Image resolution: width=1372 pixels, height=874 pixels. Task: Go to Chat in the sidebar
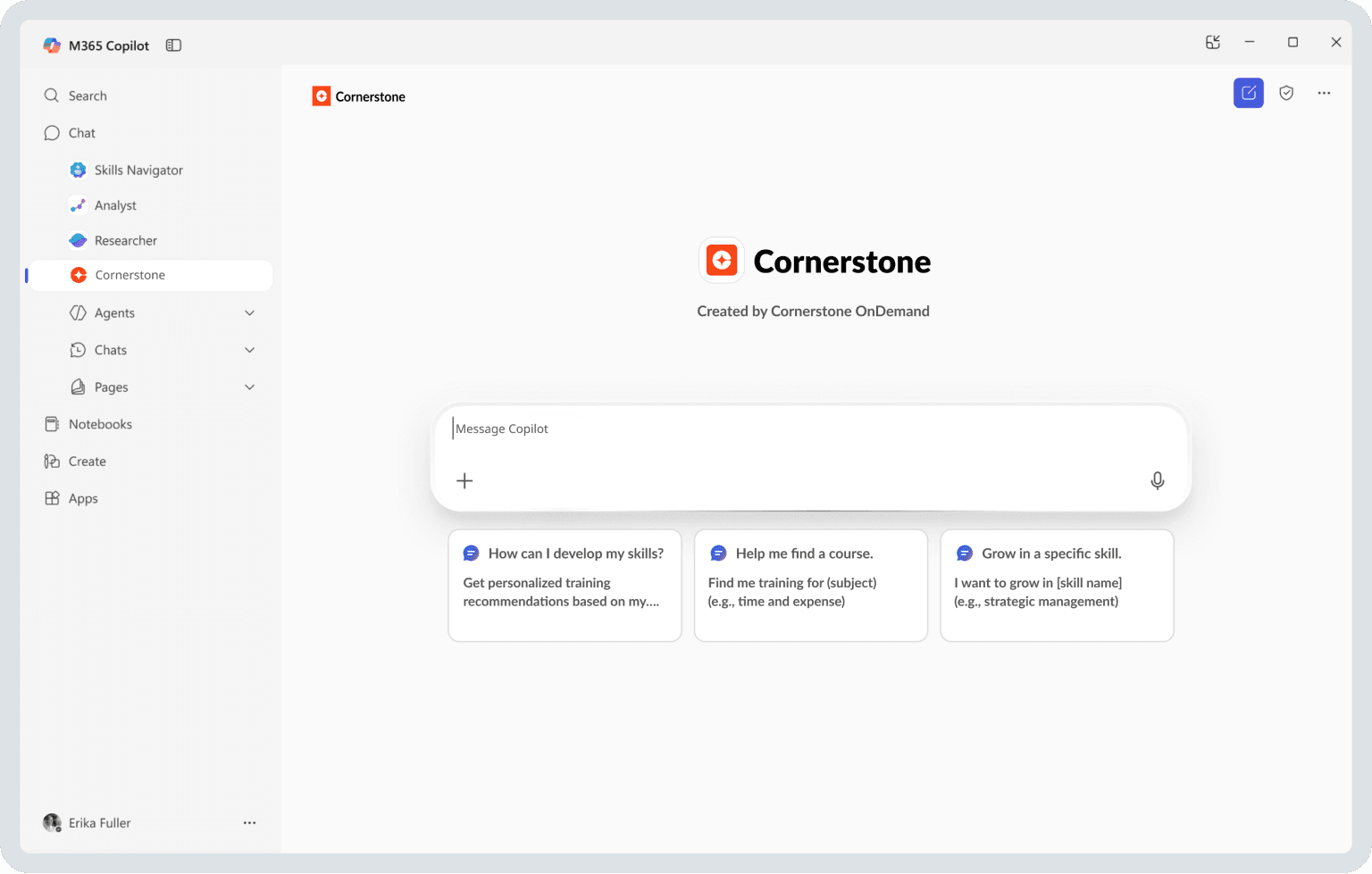point(80,132)
